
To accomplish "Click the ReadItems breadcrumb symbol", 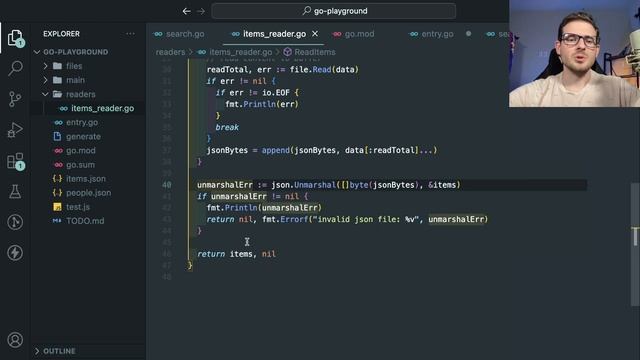I will pos(315,52).
